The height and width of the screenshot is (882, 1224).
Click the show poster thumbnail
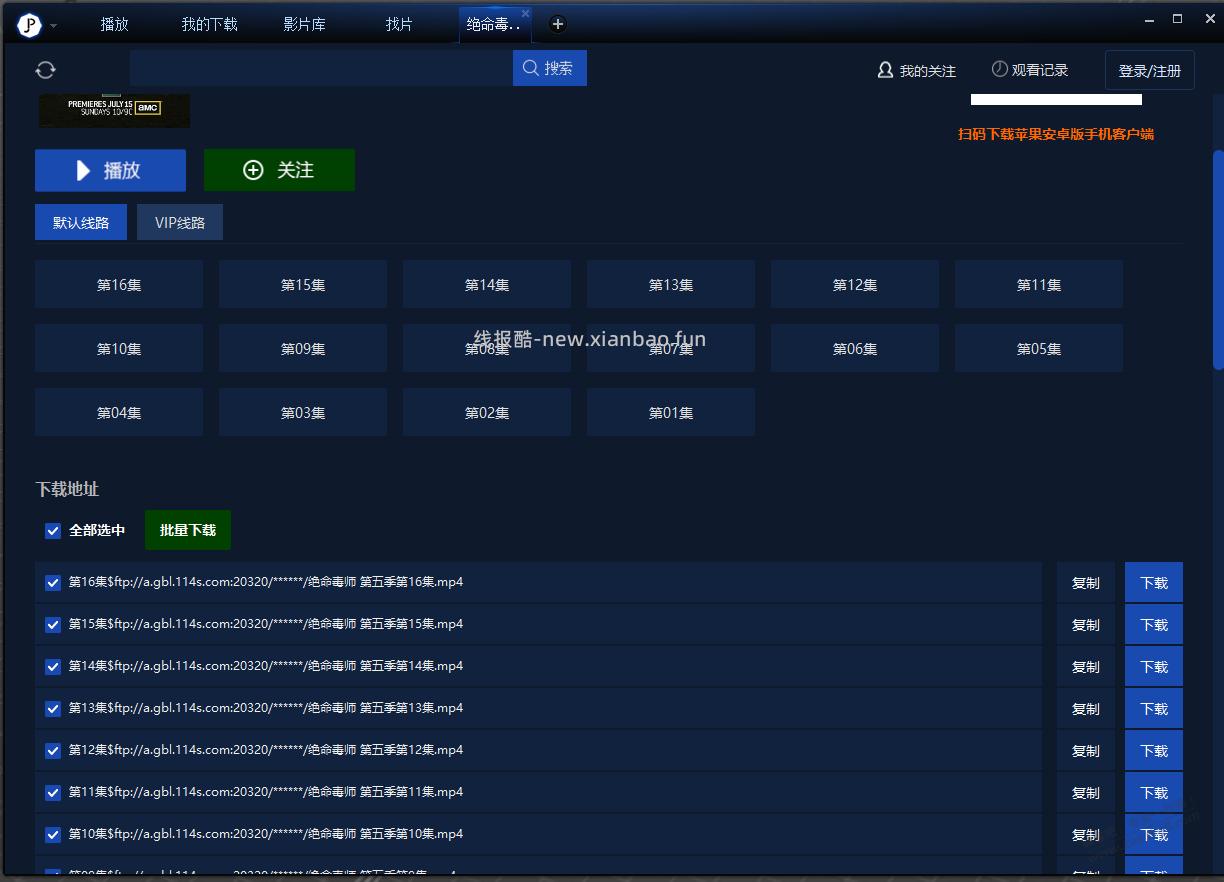tap(114, 110)
